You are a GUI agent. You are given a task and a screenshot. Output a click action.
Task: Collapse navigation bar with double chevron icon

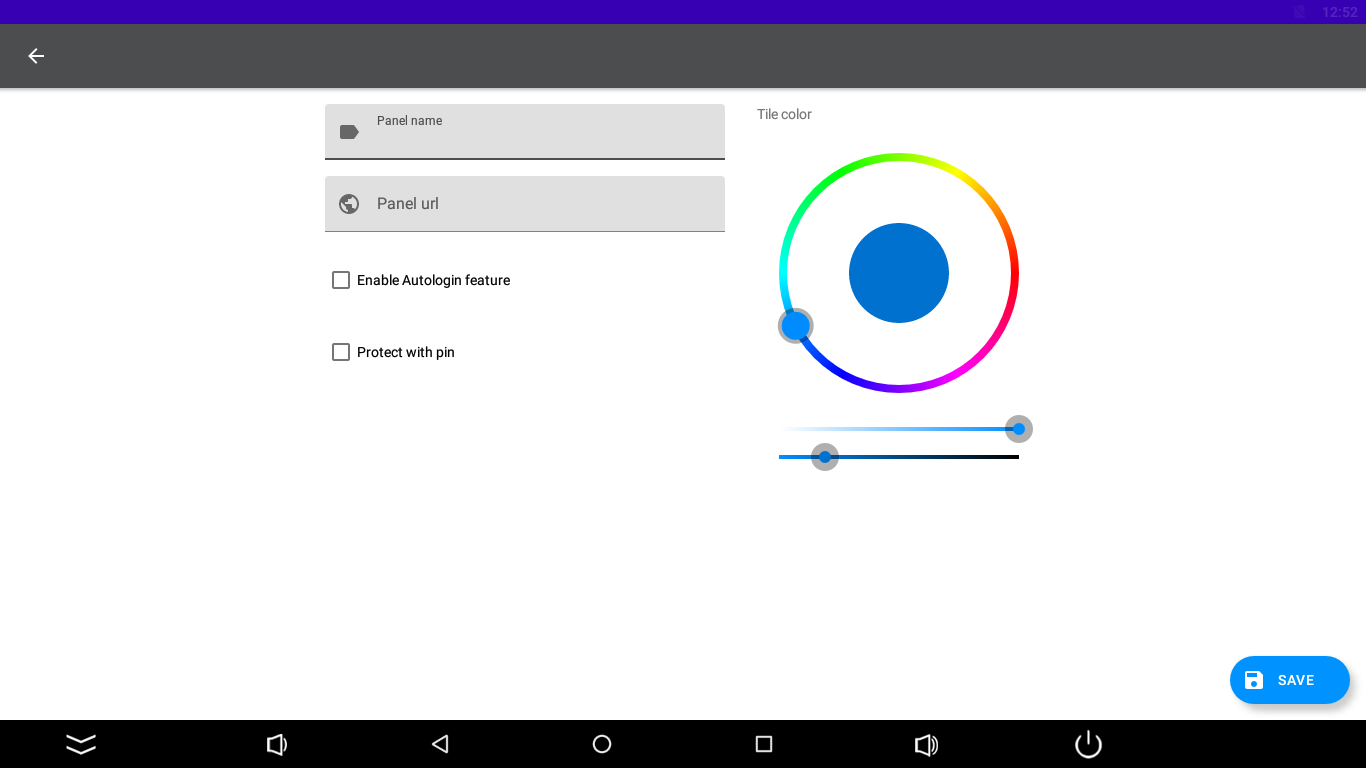point(81,744)
